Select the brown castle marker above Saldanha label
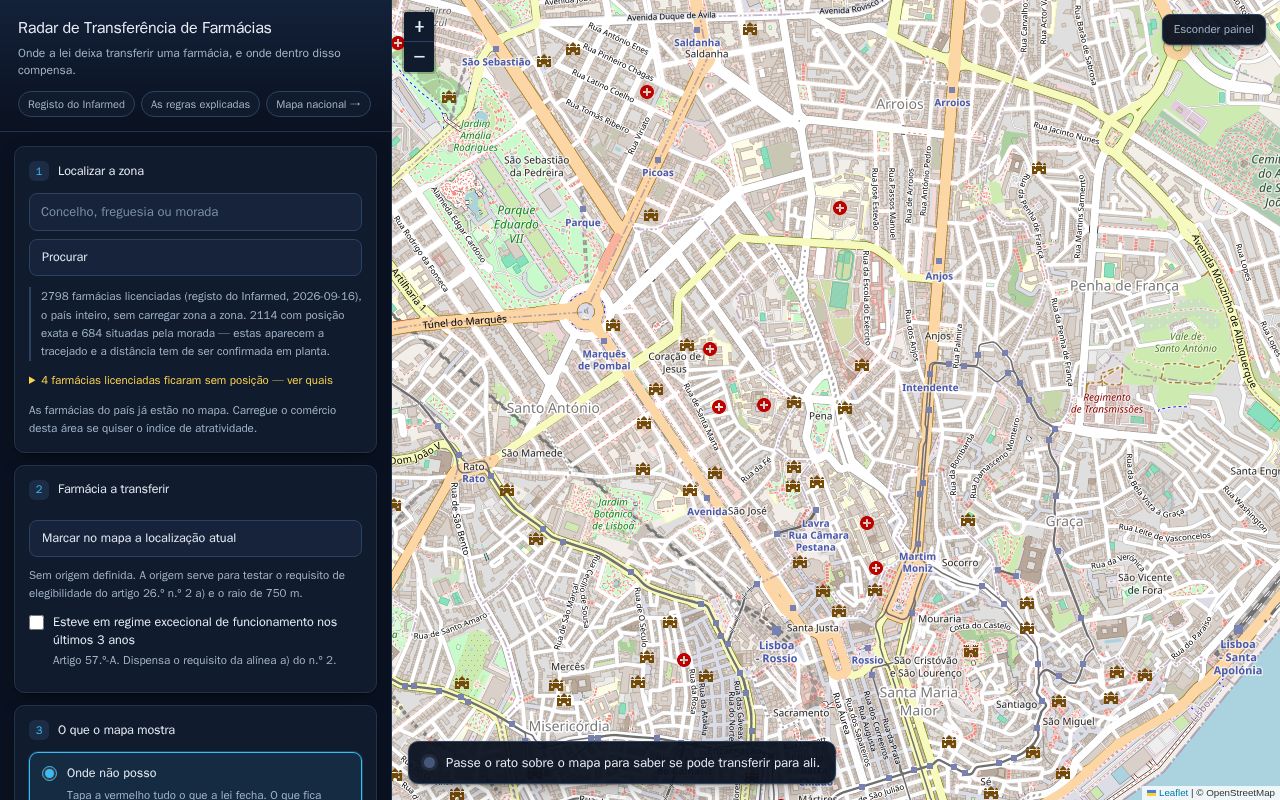 pos(750,29)
